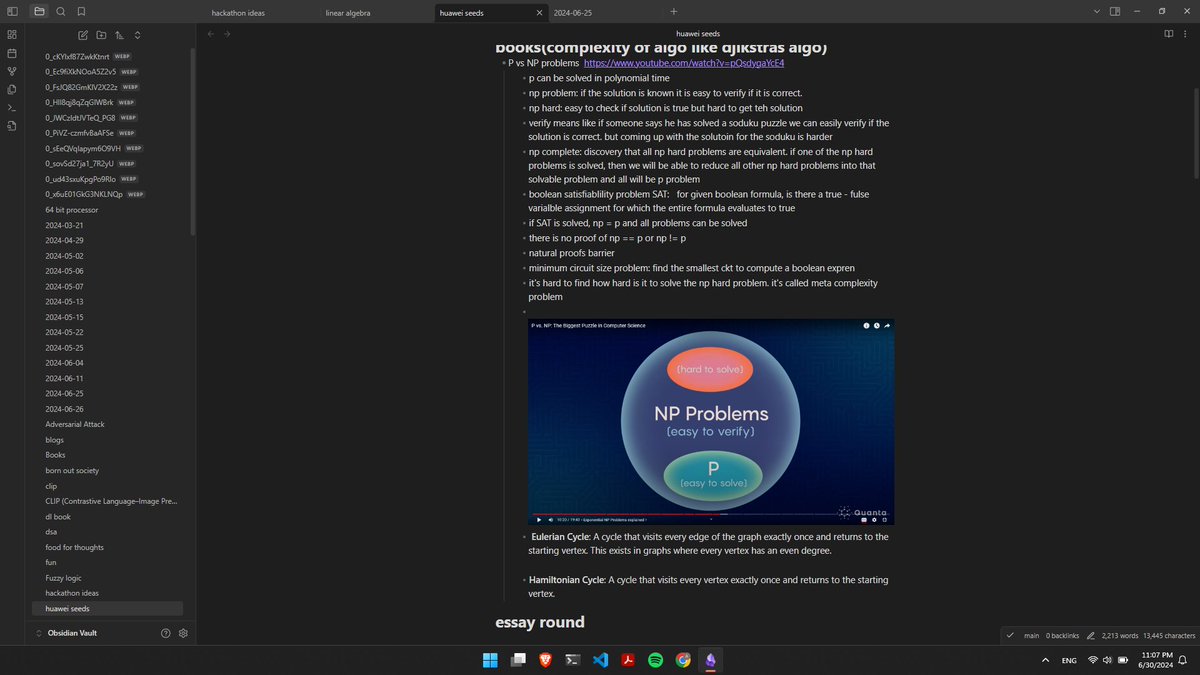Toggle the left sidebar panel icon
The width and height of the screenshot is (1200, 675).
point(12,11)
